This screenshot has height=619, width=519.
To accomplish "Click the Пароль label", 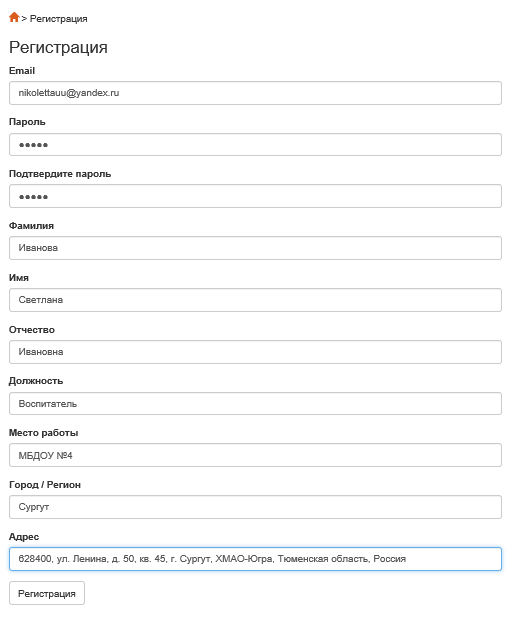I will click(27, 122).
